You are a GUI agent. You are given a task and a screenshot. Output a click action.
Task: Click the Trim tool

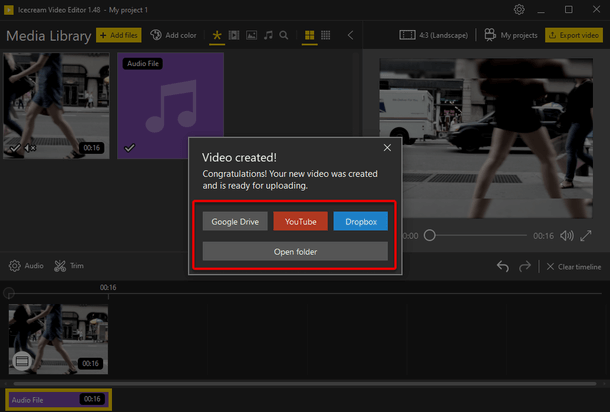(x=69, y=266)
